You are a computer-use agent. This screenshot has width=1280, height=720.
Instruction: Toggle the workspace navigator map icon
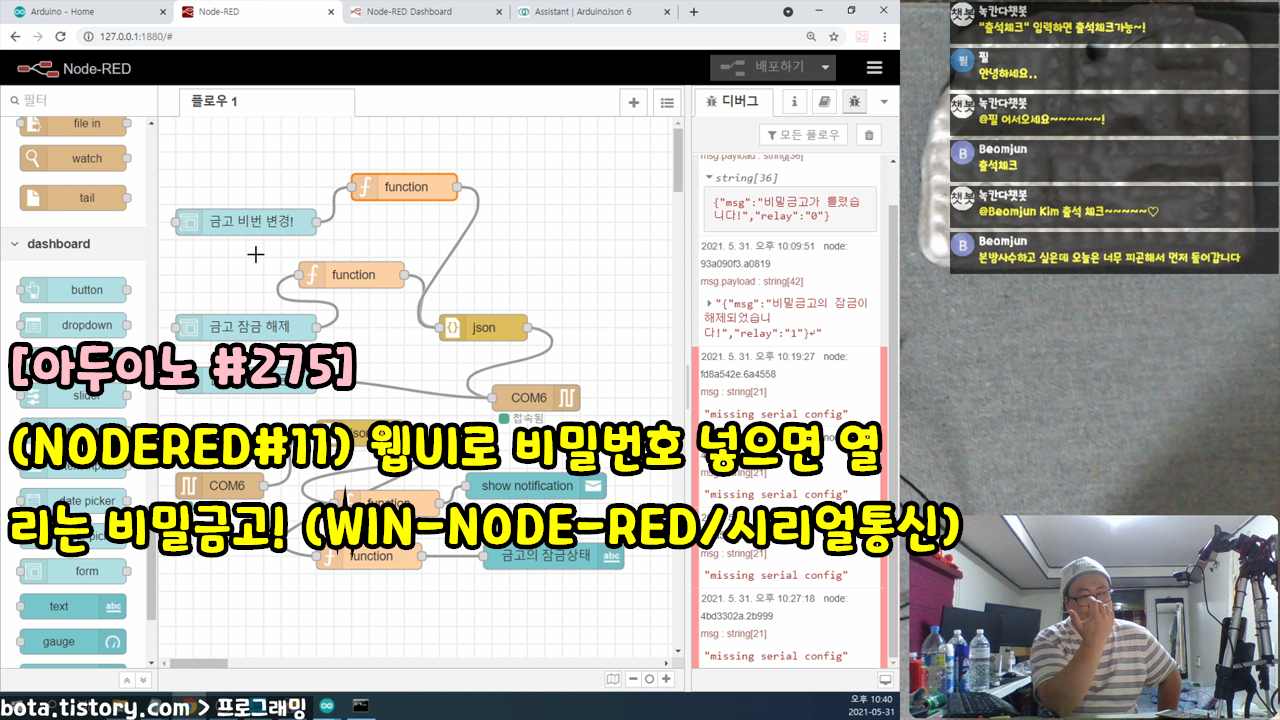[613, 679]
